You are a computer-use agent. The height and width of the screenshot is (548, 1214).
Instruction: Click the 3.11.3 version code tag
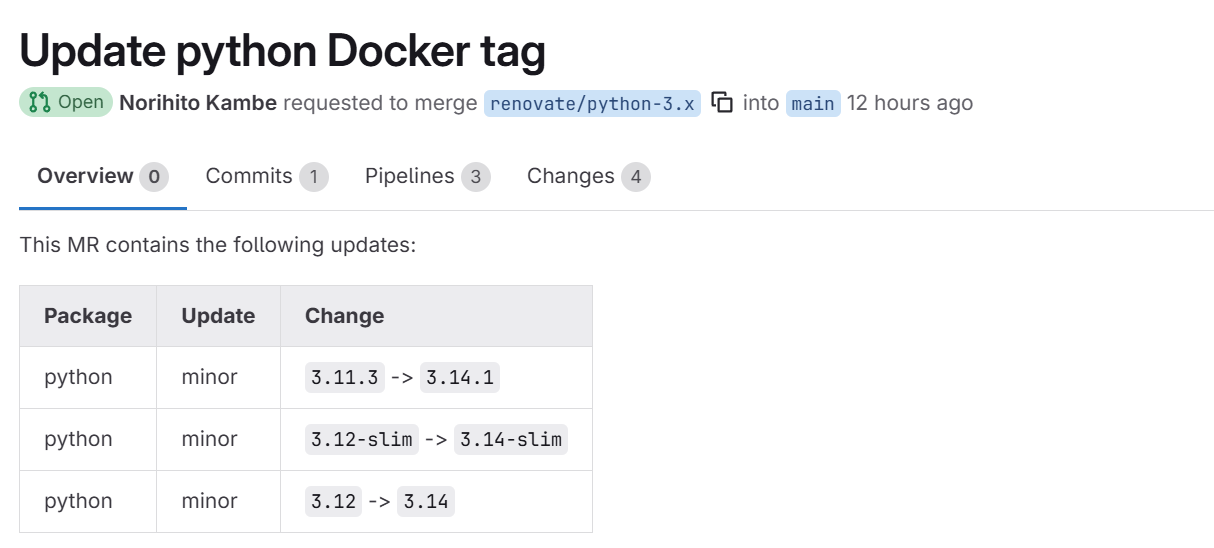tap(345, 377)
